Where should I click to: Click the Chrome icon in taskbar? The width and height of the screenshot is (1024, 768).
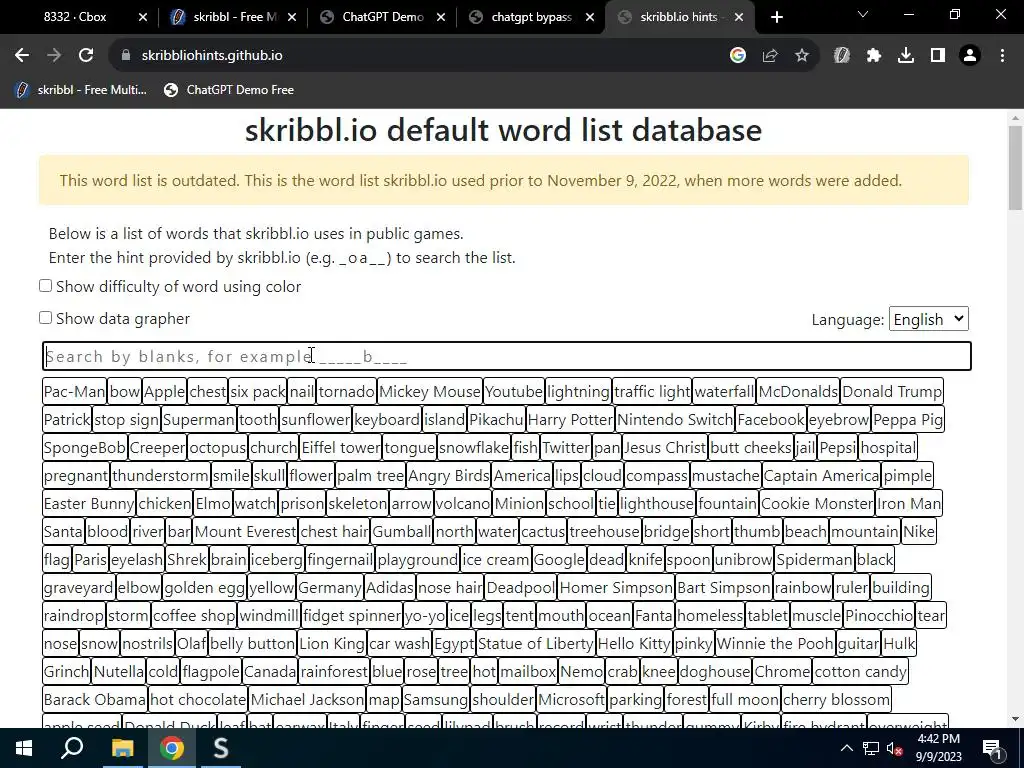172,748
